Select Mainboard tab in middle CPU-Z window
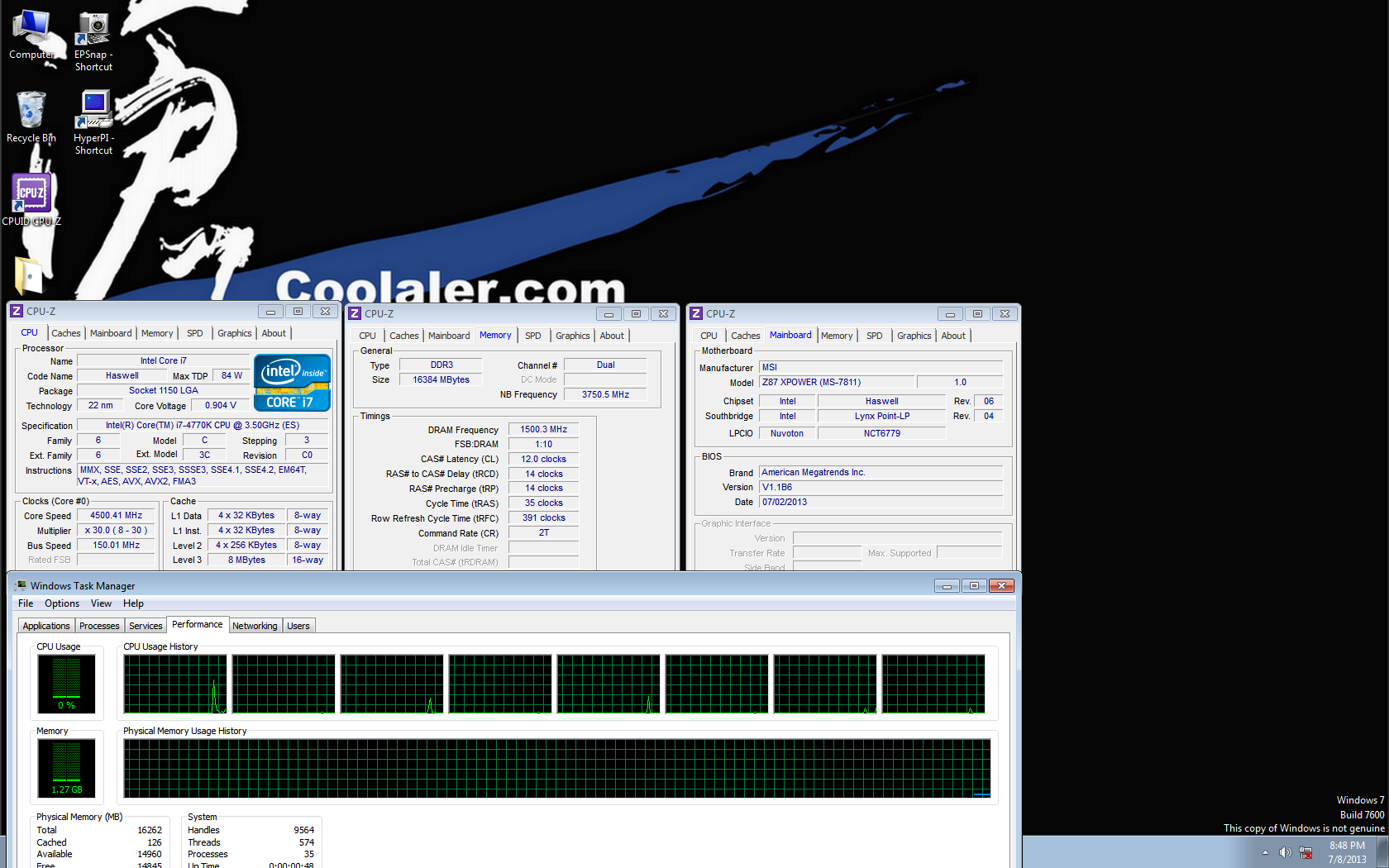 (449, 336)
